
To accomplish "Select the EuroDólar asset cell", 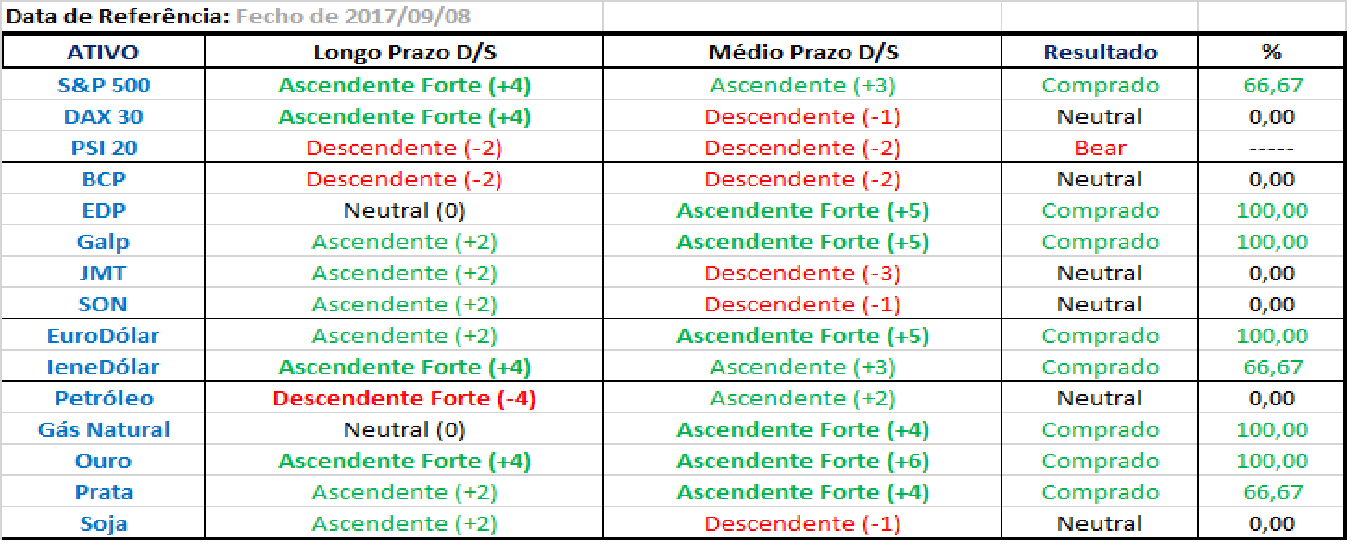I will coord(103,336).
